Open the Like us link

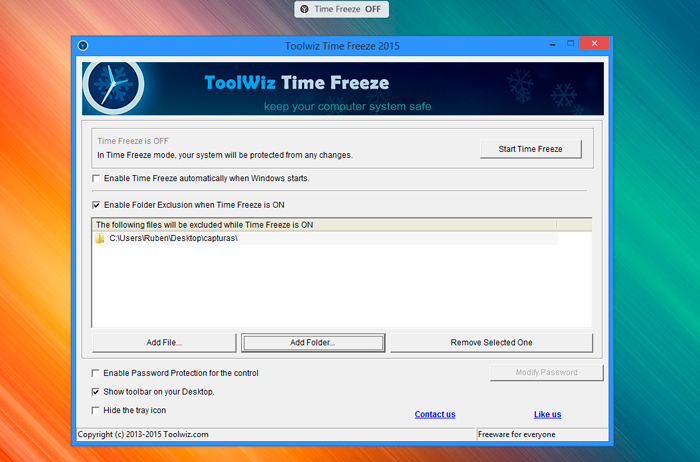547,414
